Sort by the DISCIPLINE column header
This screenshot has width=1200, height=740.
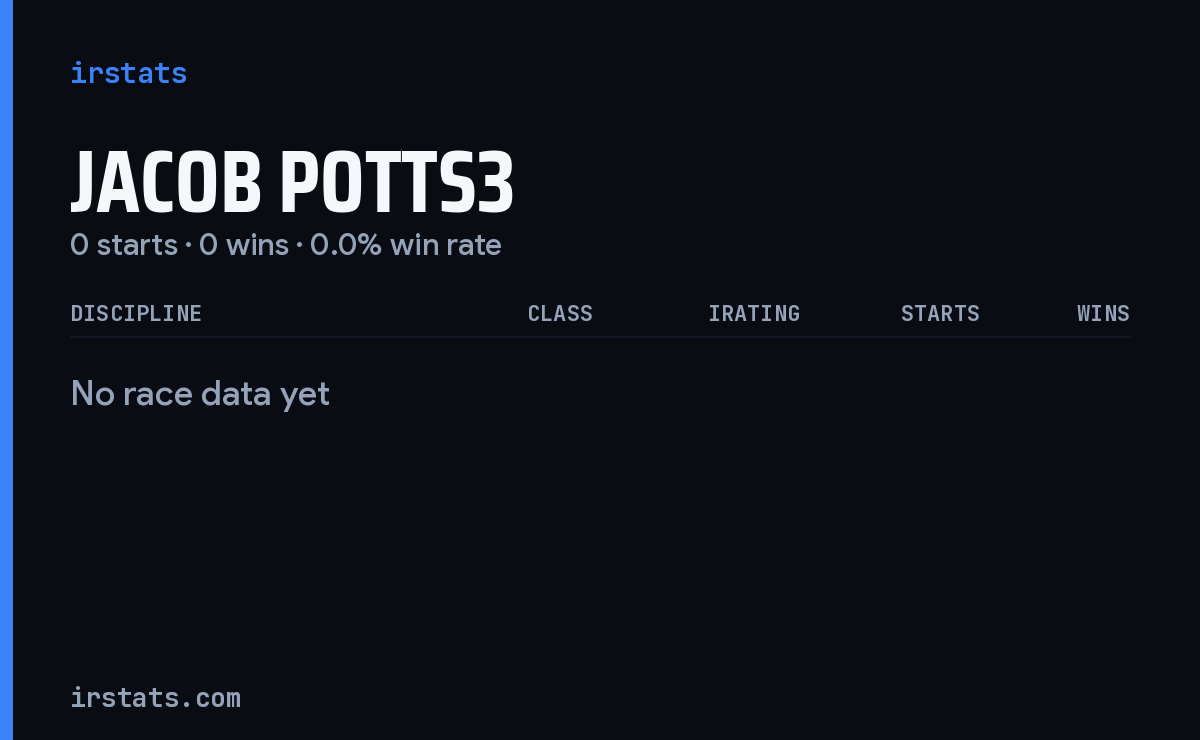click(x=136, y=313)
